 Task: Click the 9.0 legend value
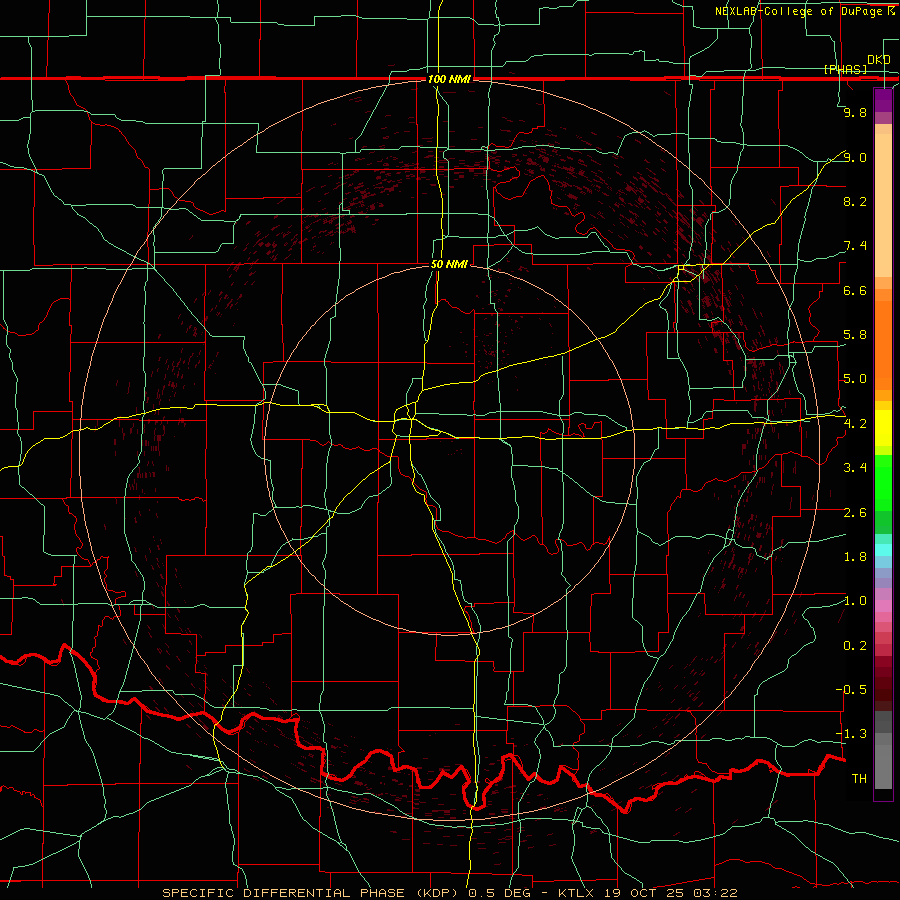pos(855,157)
